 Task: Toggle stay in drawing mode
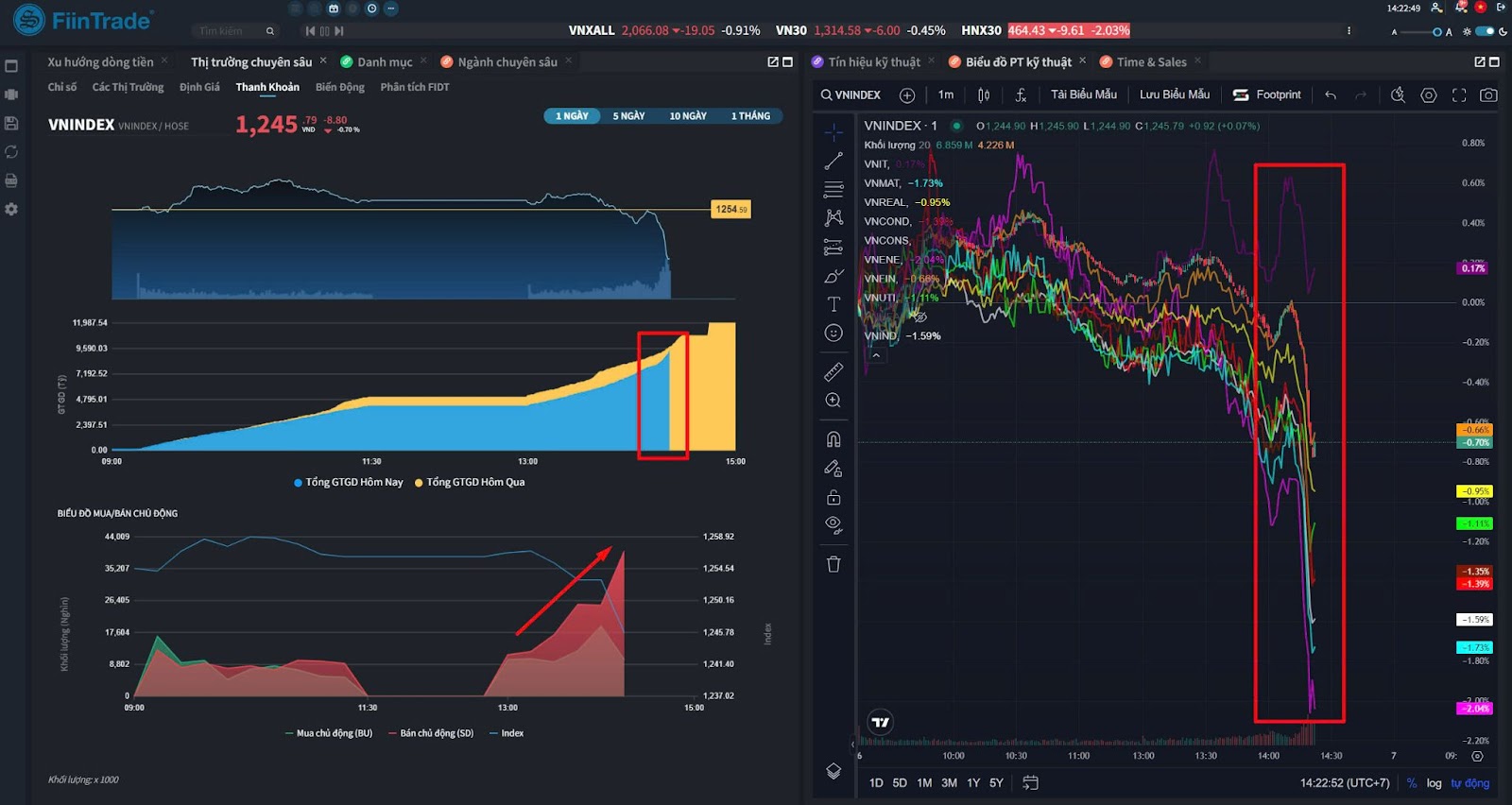click(x=833, y=468)
